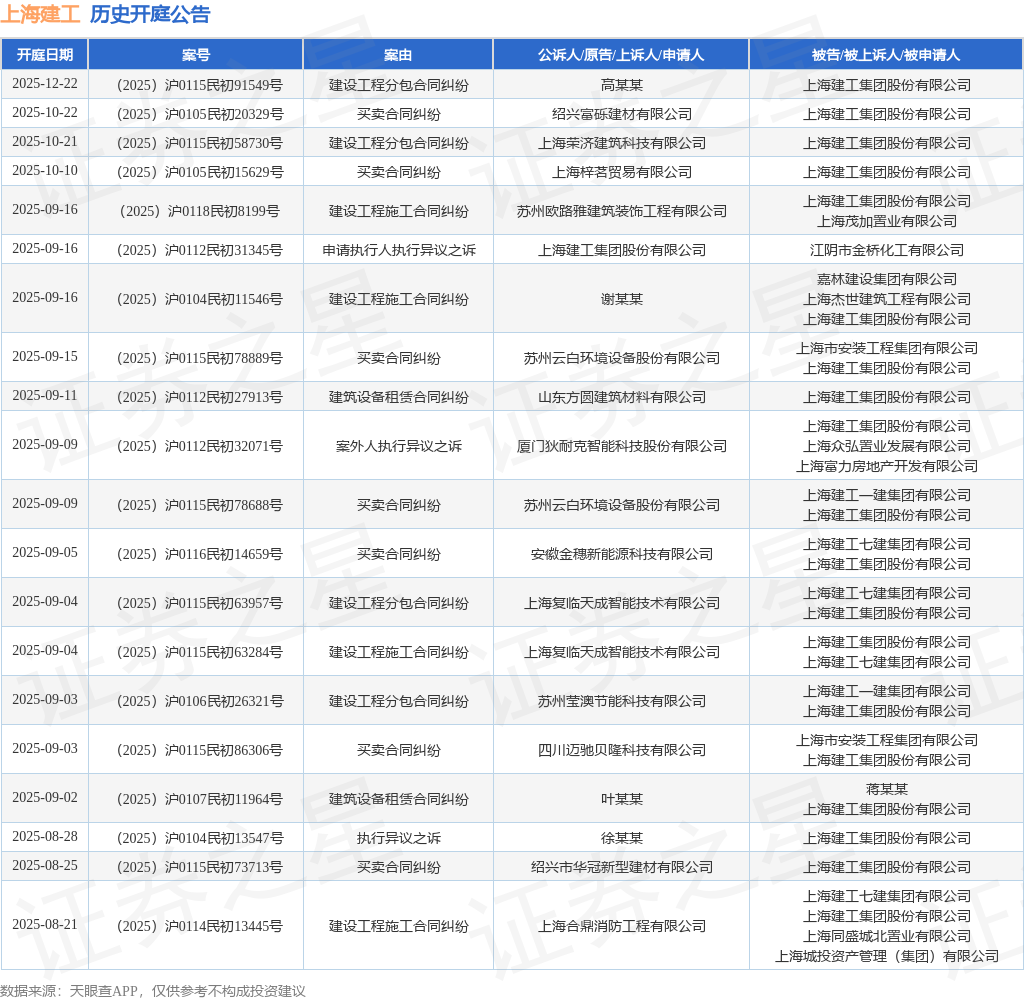
Task: Click plaintiff '上海梓茗贸易有限公司'
Action: click(622, 172)
